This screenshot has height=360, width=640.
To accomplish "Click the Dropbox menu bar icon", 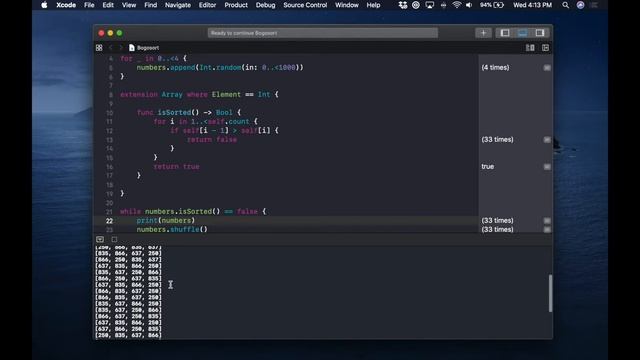I will (403, 5).
